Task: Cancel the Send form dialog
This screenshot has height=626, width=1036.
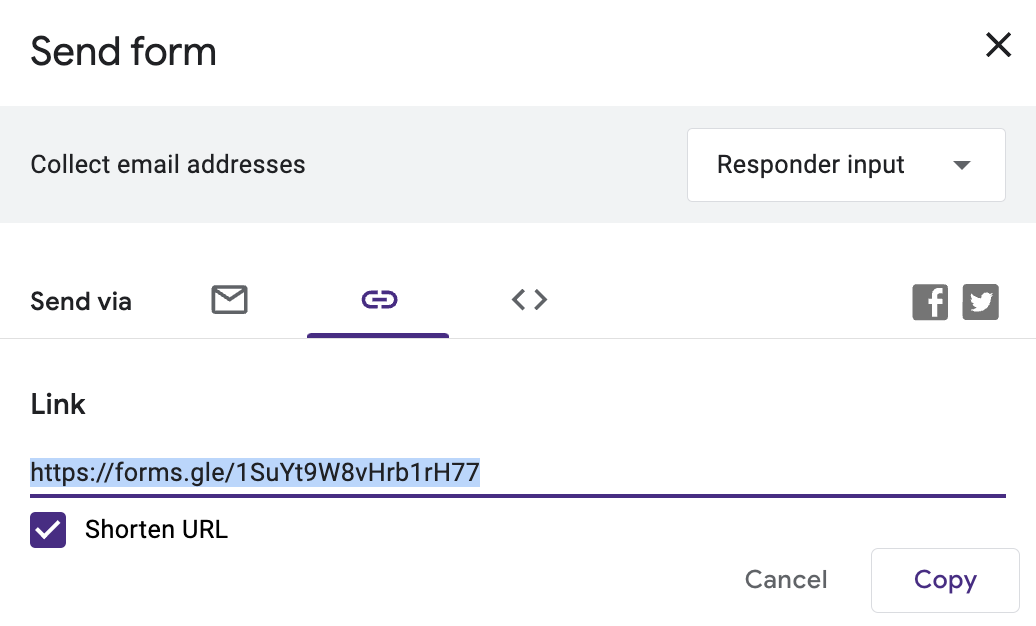Action: 786,580
